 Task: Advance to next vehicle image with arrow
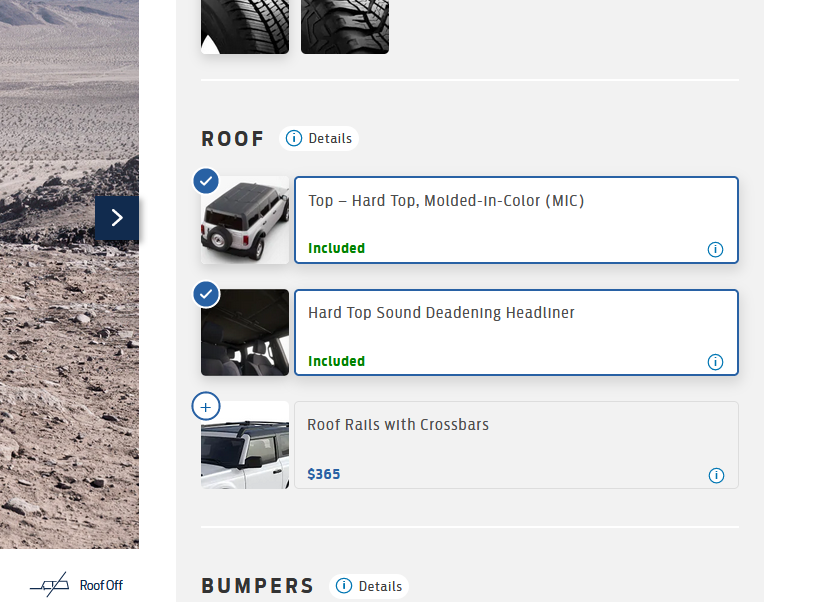117,218
